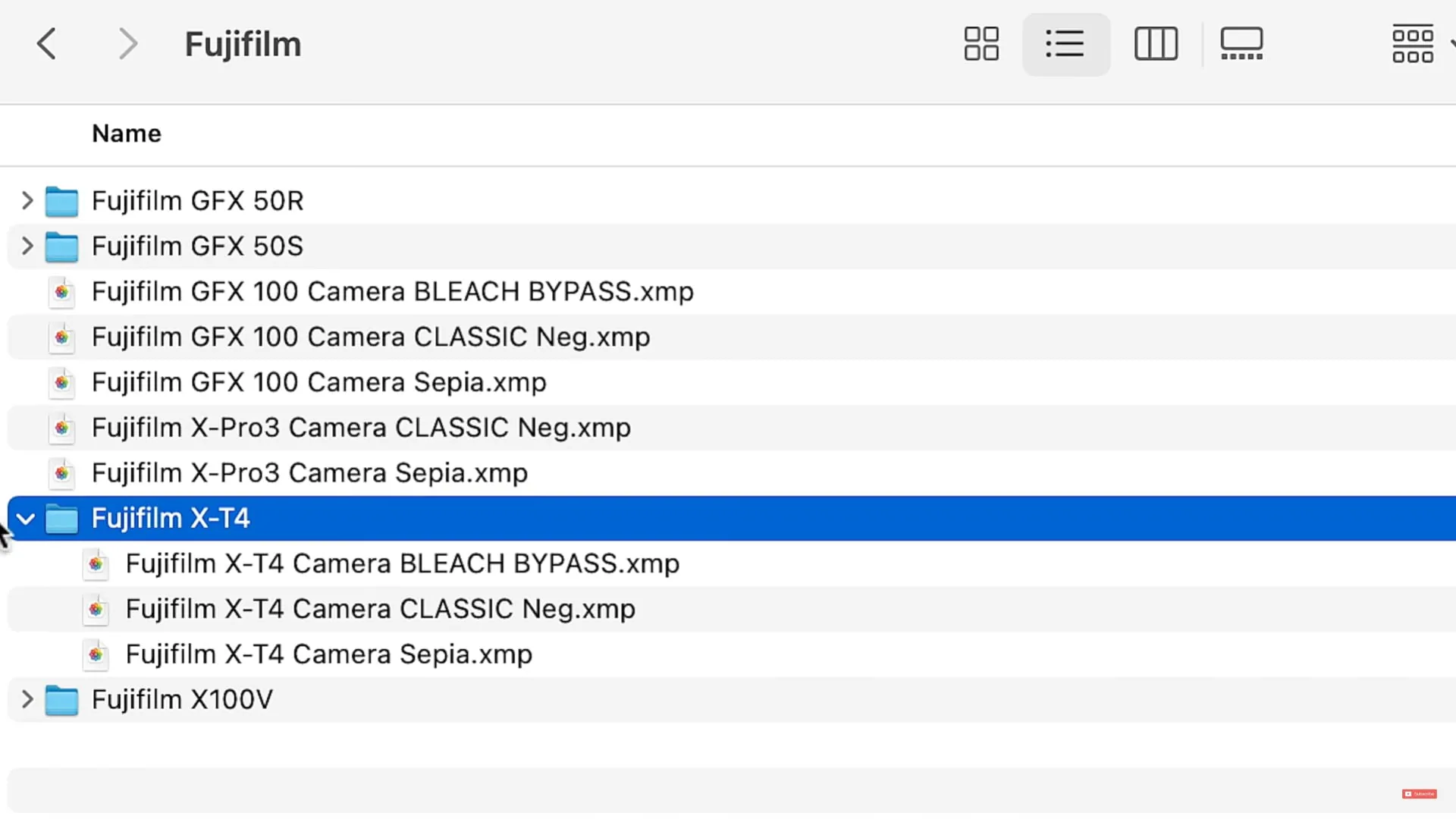
Task: Select the 'Fujifilm X-T4' folder name
Action: (x=171, y=519)
